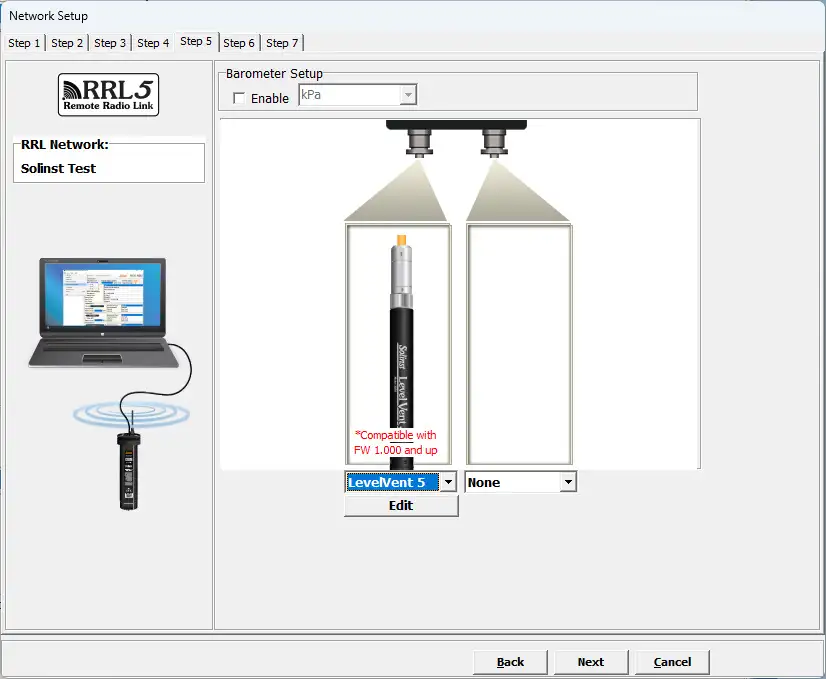The width and height of the screenshot is (826, 679).
Task: Expand the LevelVent 5 logger type dropdown
Action: (448, 482)
